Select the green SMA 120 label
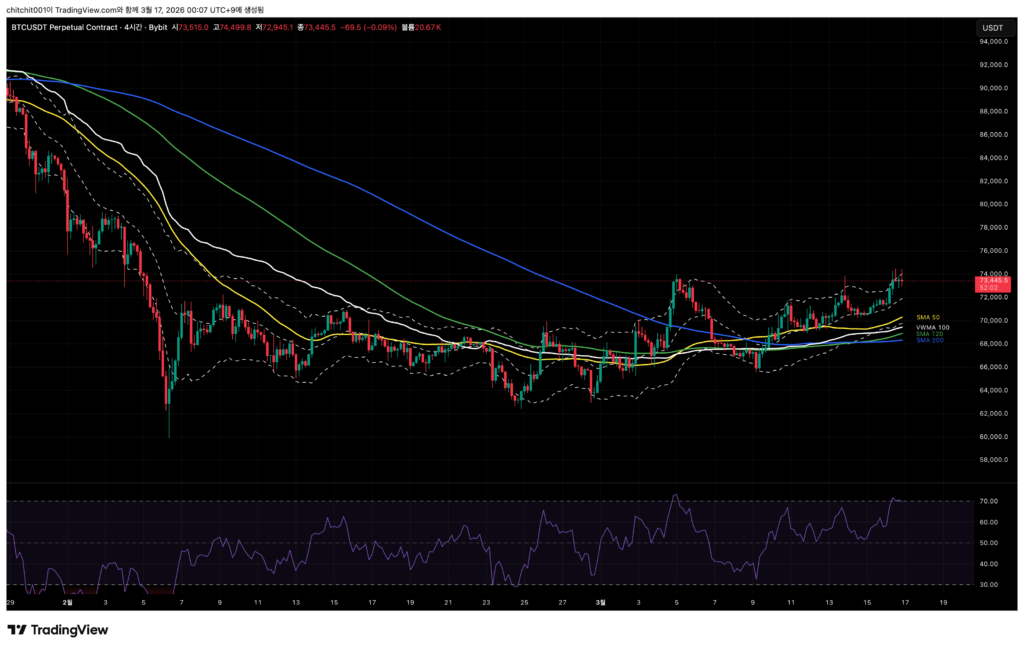This screenshot has height=649, width=1024. coord(930,334)
